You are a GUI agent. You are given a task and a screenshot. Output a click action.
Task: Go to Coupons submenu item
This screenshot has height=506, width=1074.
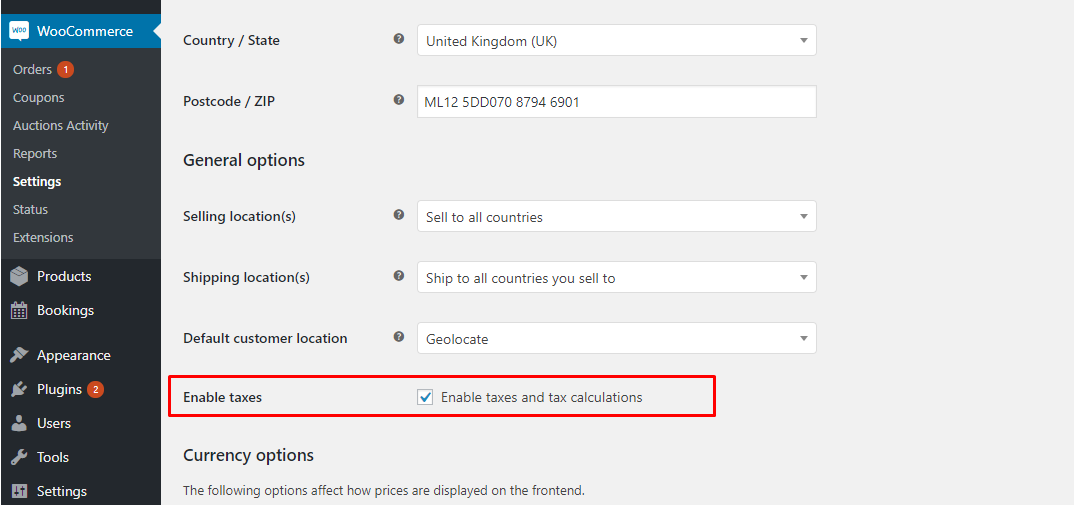click(38, 98)
